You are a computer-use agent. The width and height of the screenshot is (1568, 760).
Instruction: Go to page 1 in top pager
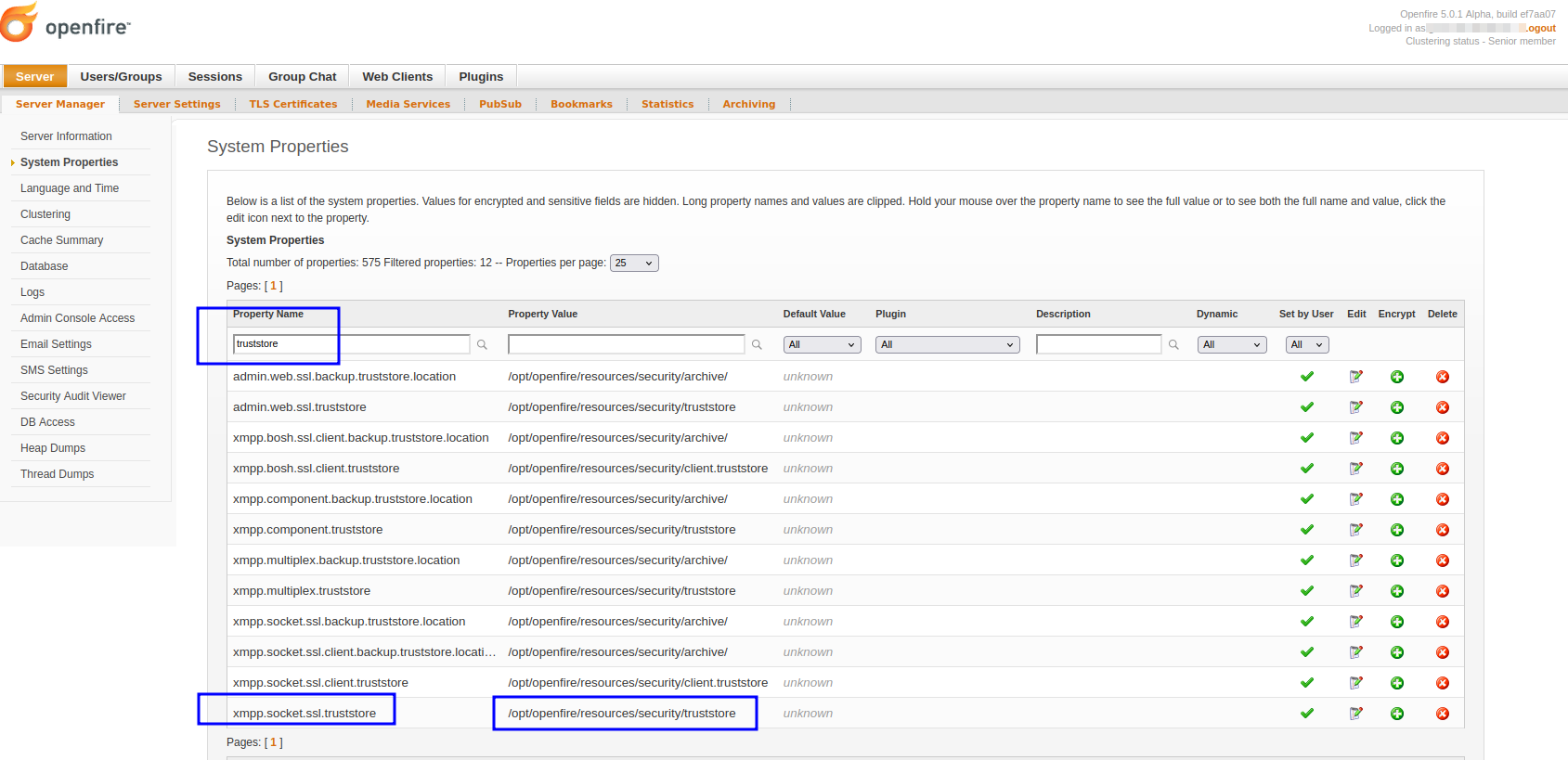[274, 286]
